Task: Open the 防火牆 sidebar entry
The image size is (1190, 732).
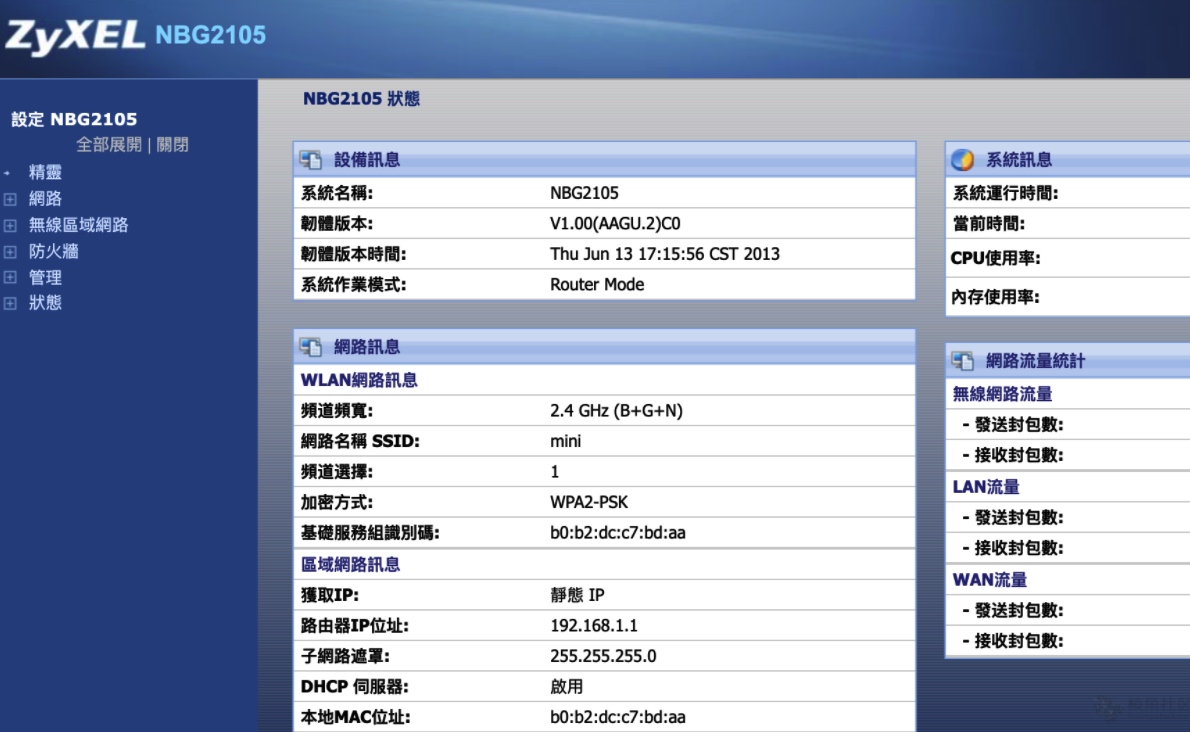Action: pyautogui.click(x=53, y=251)
